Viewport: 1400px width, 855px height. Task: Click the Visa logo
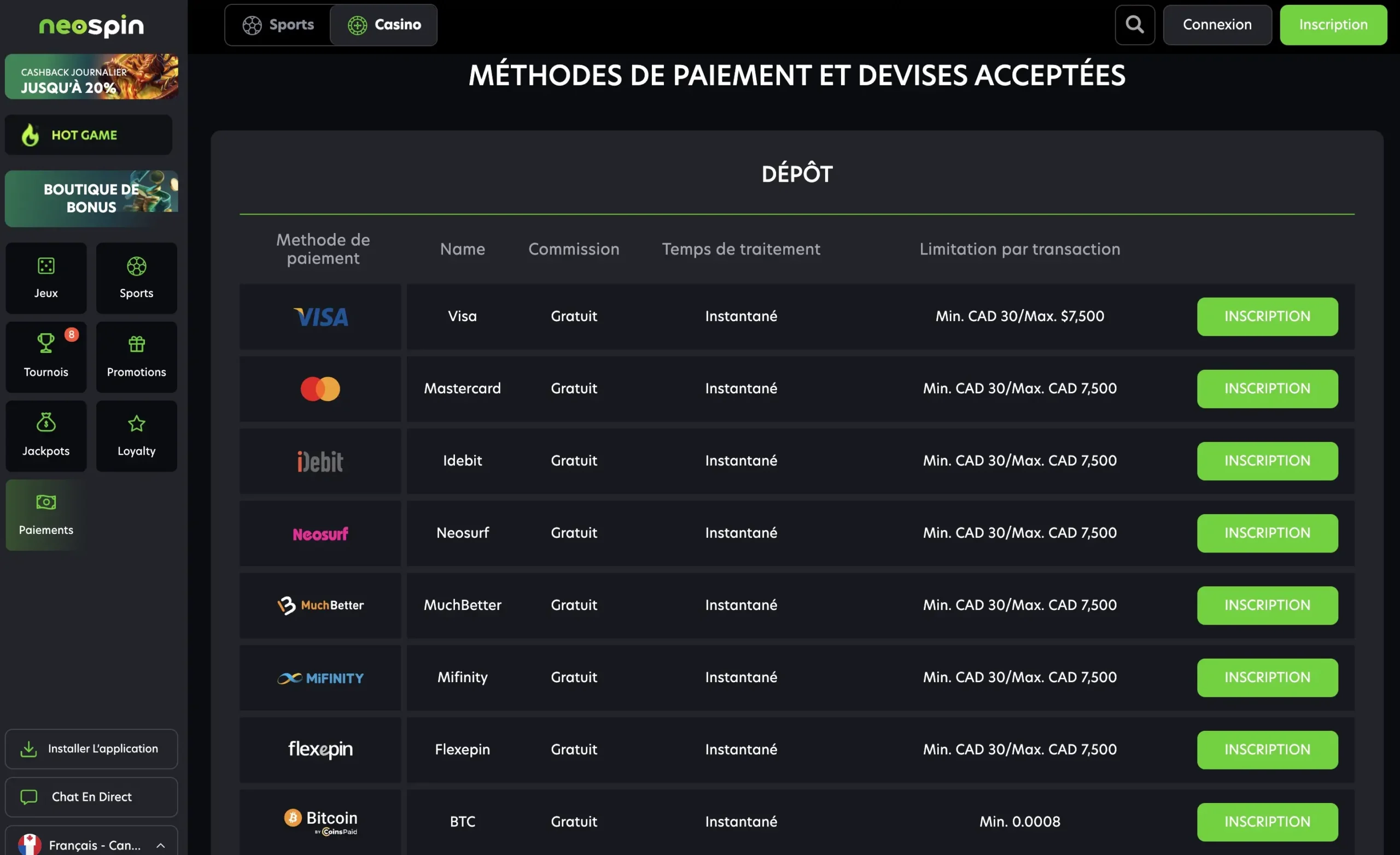pyautogui.click(x=320, y=317)
